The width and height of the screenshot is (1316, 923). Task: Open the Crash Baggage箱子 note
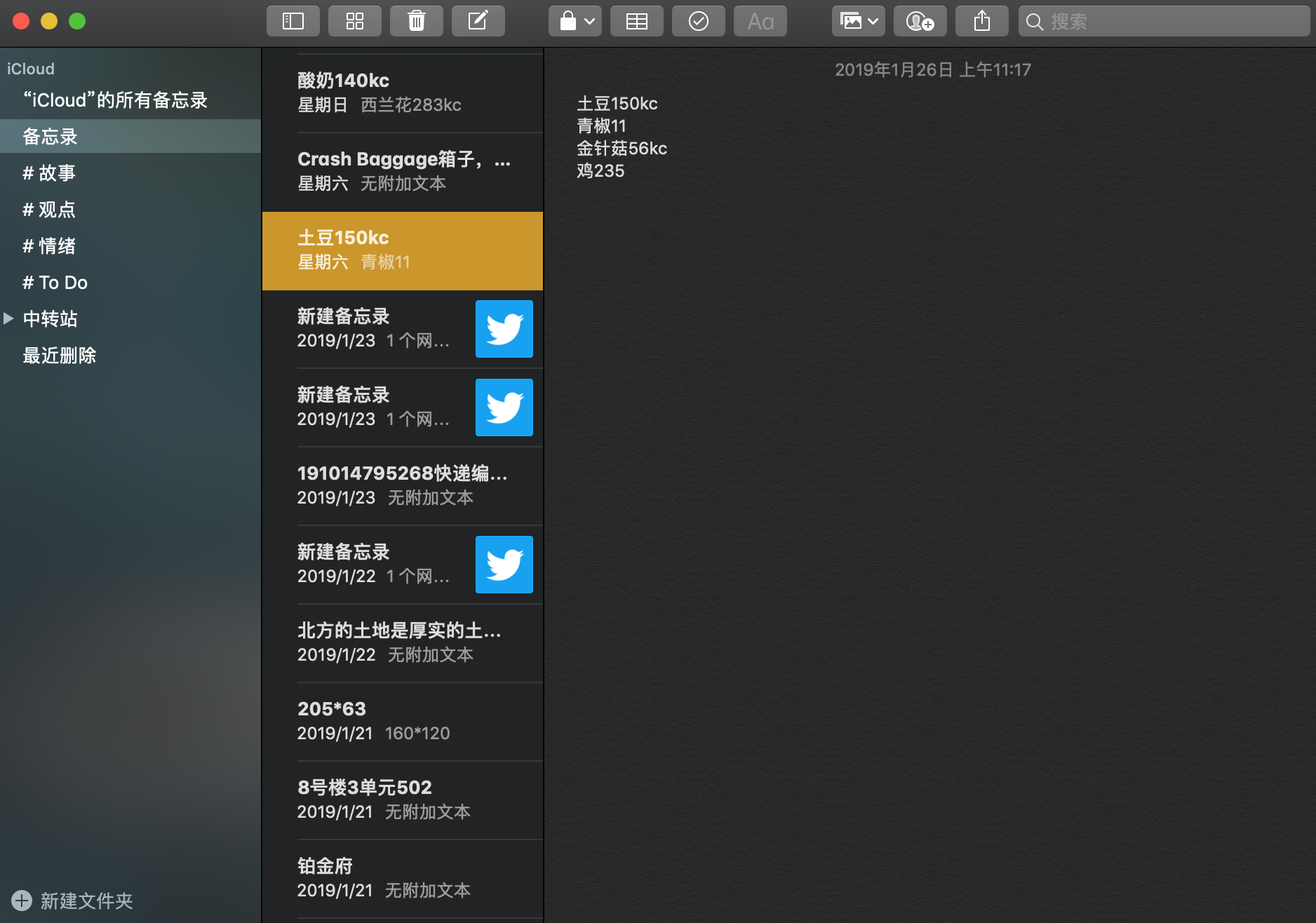pyautogui.click(x=403, y=171)
